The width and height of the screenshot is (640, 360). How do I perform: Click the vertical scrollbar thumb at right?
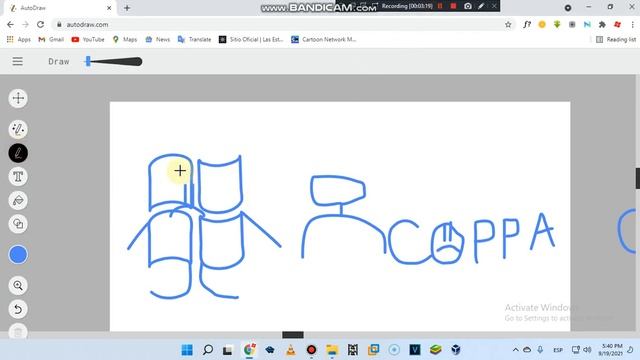tap(638, 178)
